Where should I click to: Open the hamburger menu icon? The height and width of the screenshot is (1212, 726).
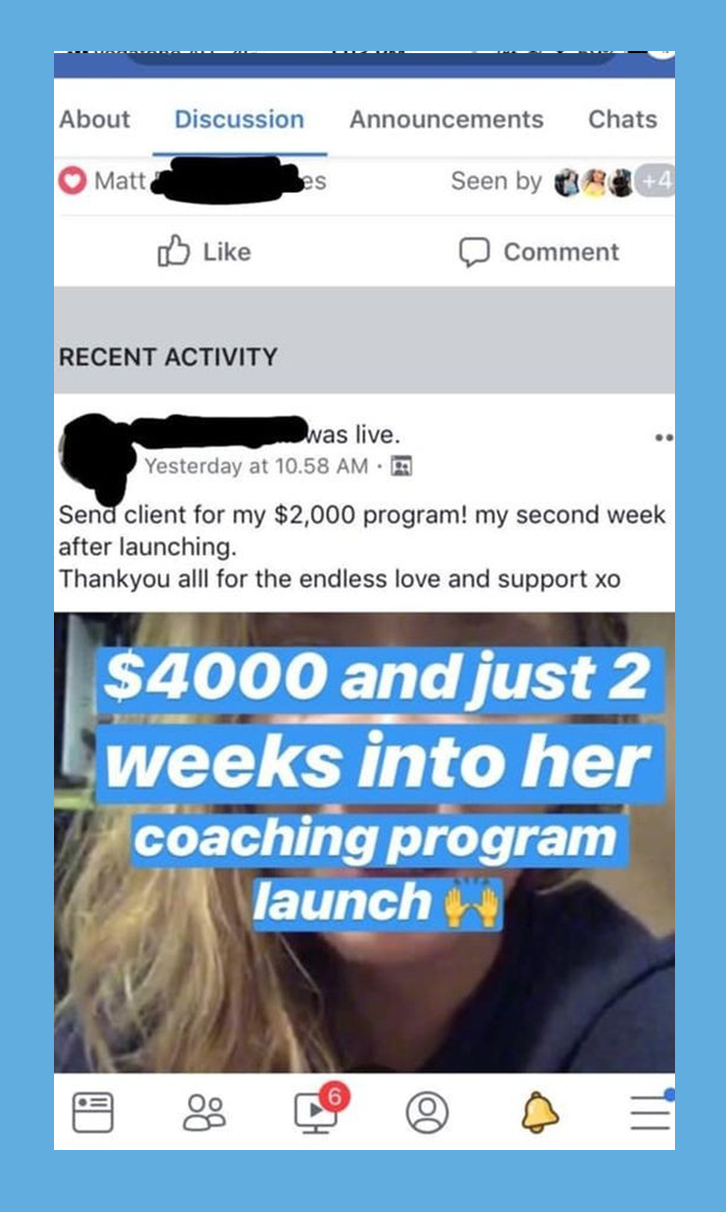tap(651, 1110)
